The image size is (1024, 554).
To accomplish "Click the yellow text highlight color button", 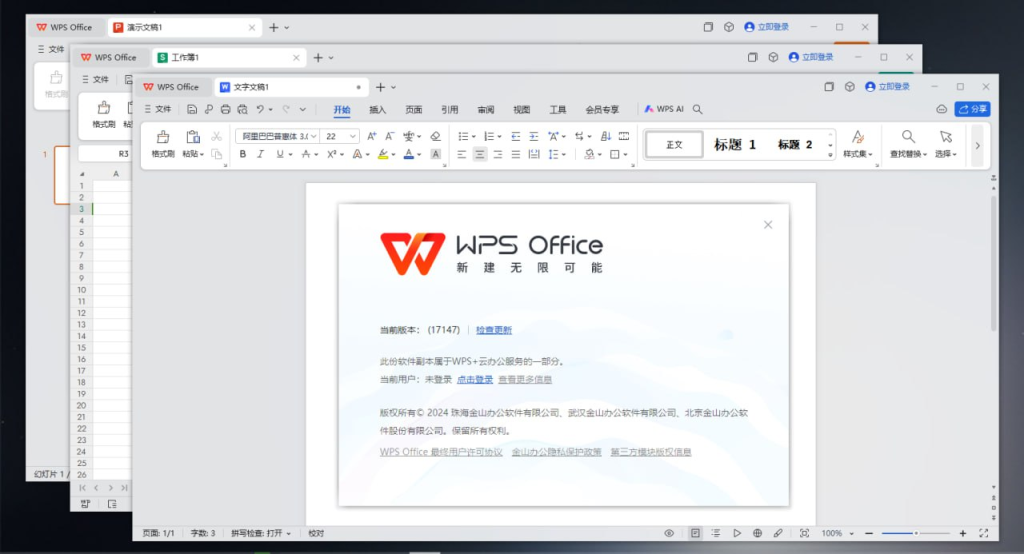I will tap(383, 154).
